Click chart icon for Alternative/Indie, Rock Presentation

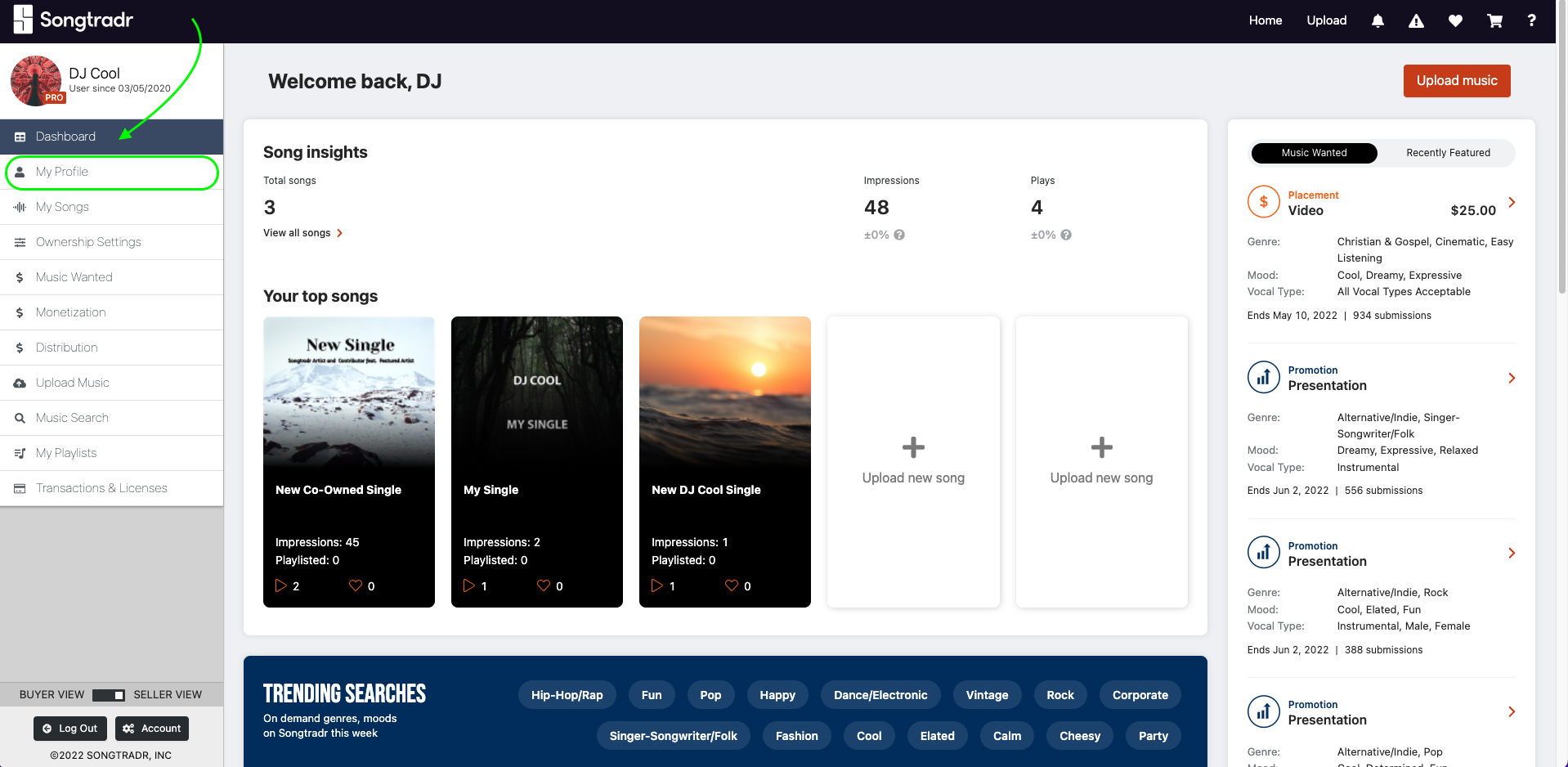click(1263, 553)
